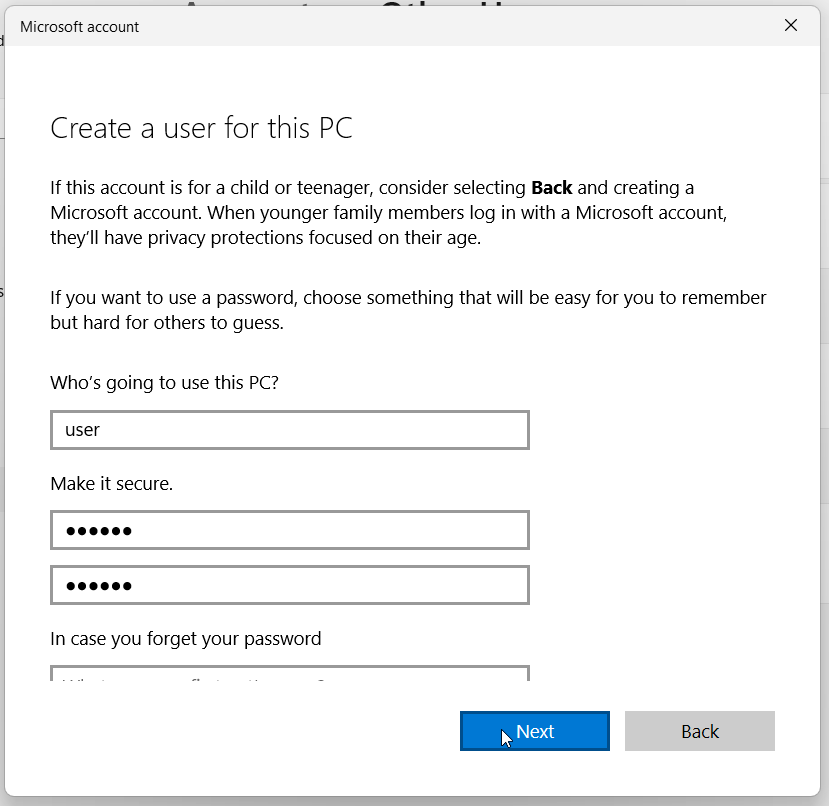Click the paragraph about choosing a memorable password
Viewport: 829px width, 806px height.
point(408,309)
